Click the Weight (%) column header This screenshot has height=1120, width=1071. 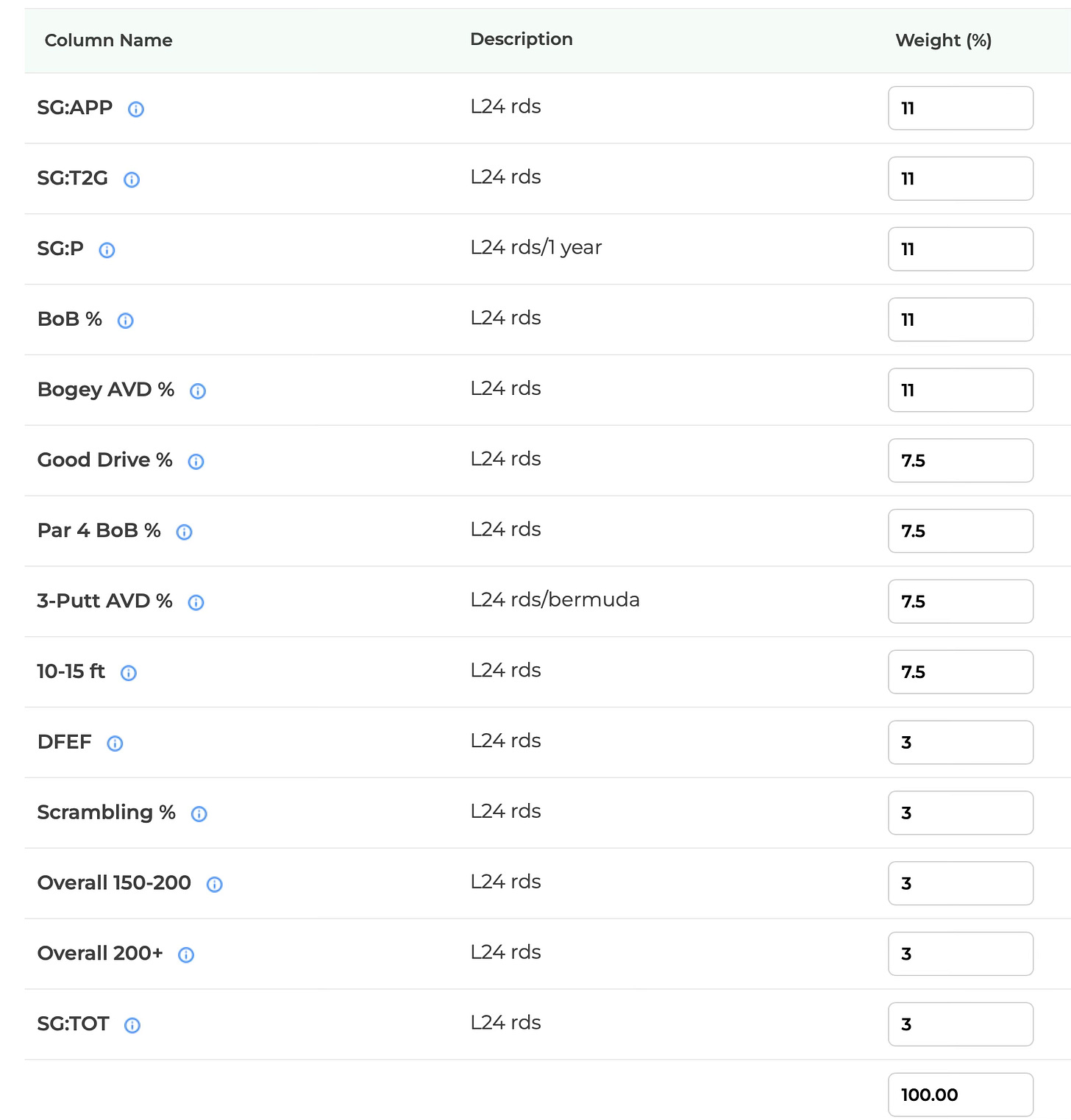(x=944, y=40)
